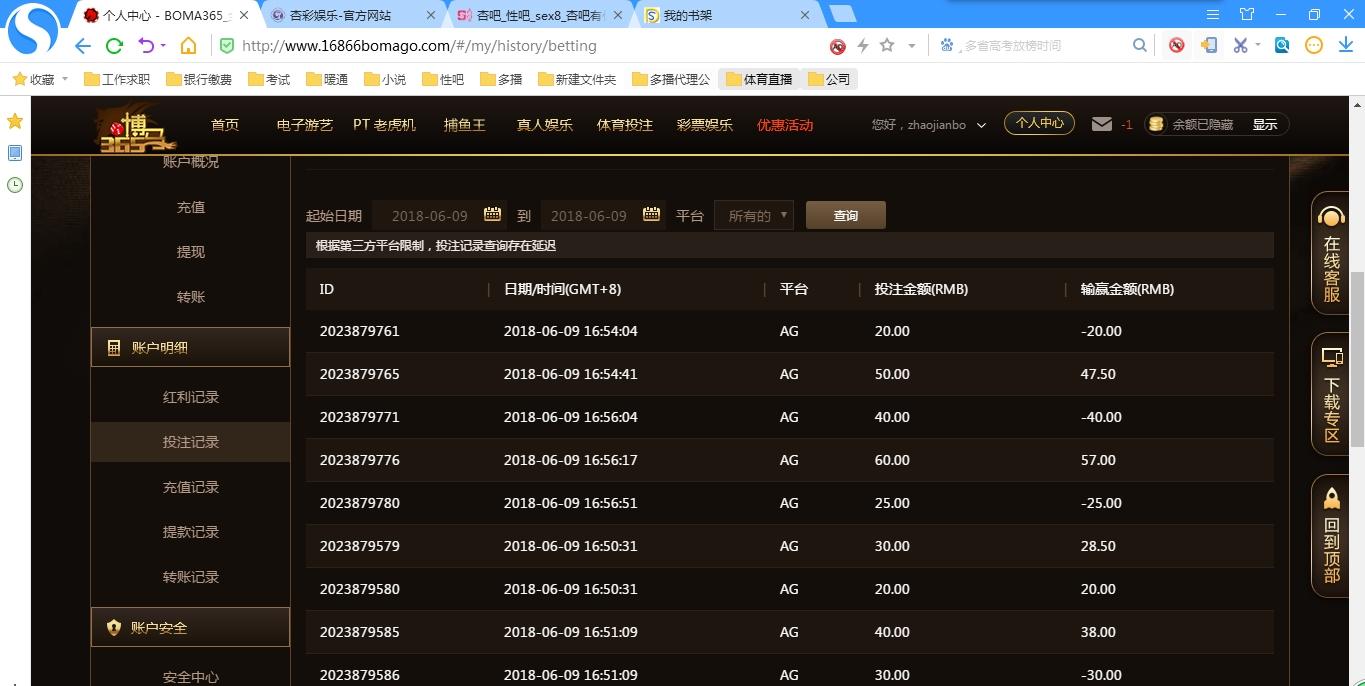Image resolution: width=1365 pixels, height=686 pixels.
Task: Switch to the 我的书架 tab
Action: point(729,15)
